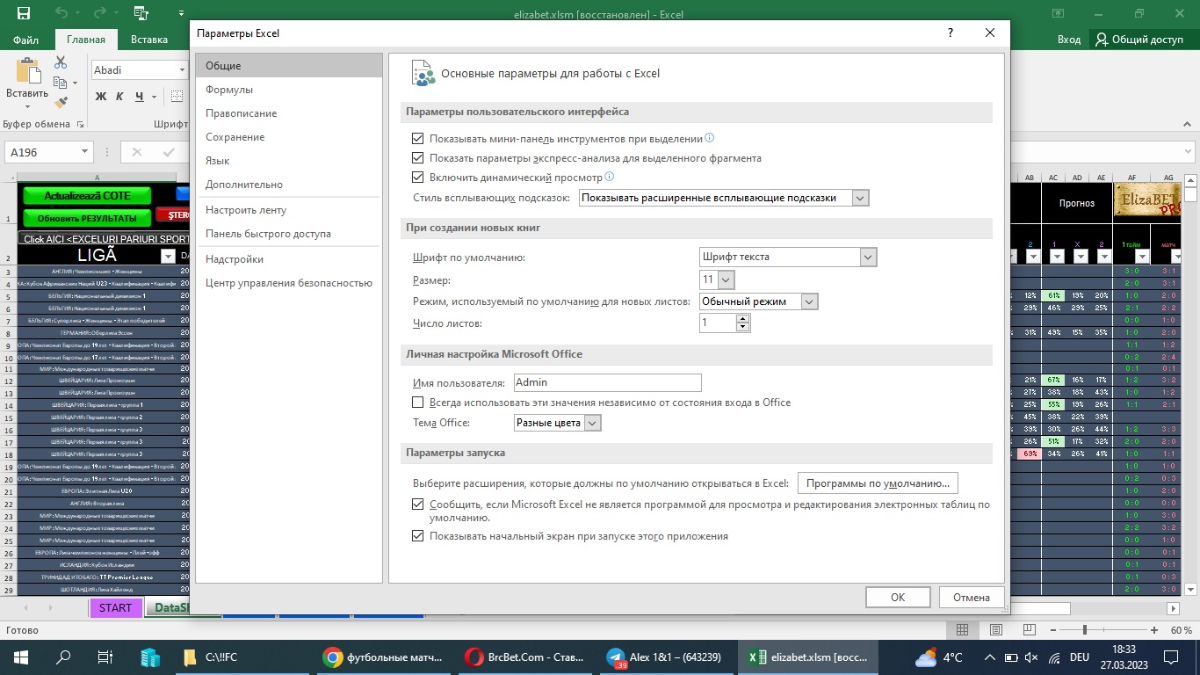Toggle bold Ж formatting button
The image size is (1200, 675).
click(x=101, y=97)
